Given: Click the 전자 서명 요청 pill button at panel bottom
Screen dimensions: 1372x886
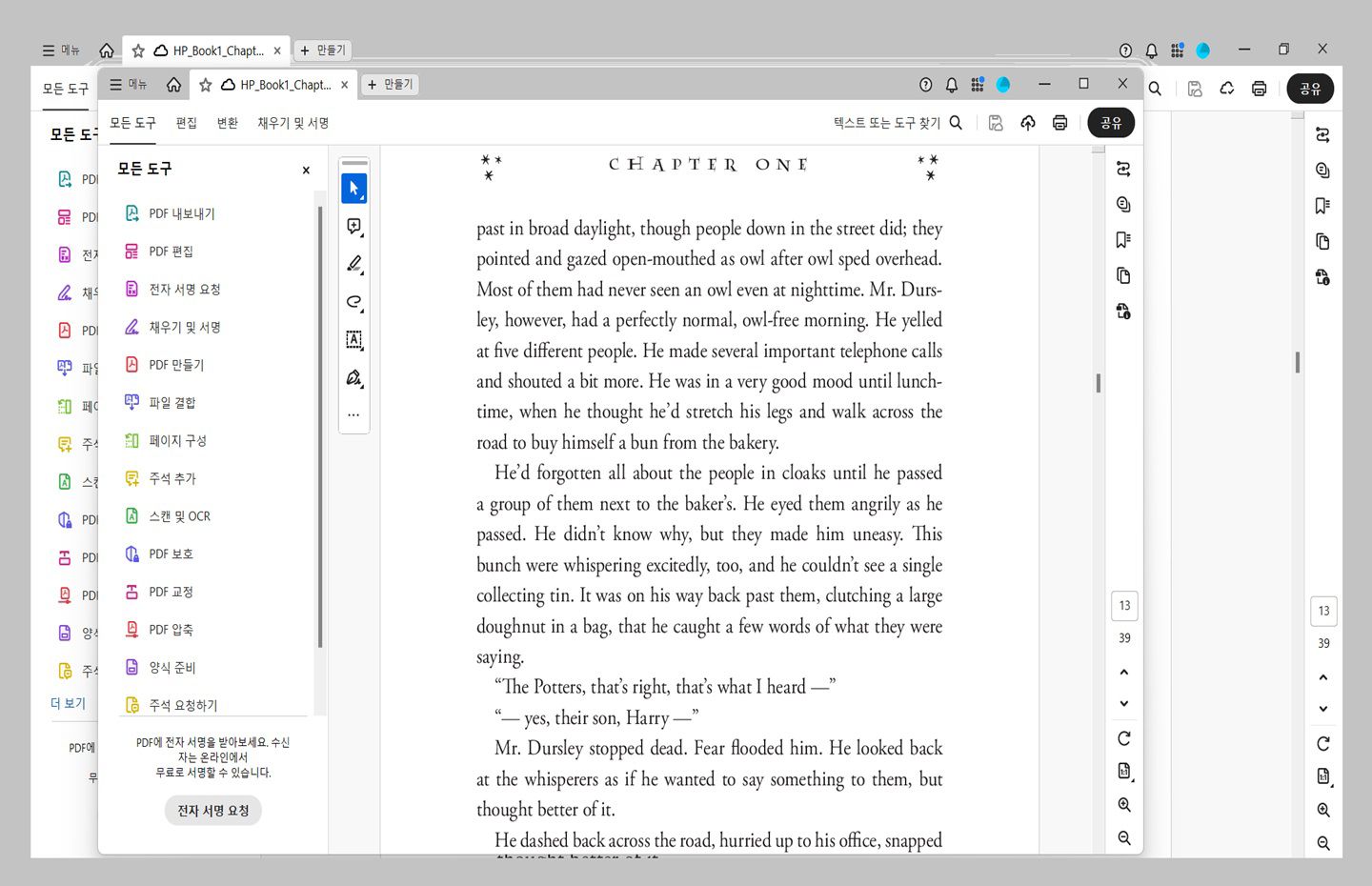Looking at the screenshot, I should tap(212, 811).
